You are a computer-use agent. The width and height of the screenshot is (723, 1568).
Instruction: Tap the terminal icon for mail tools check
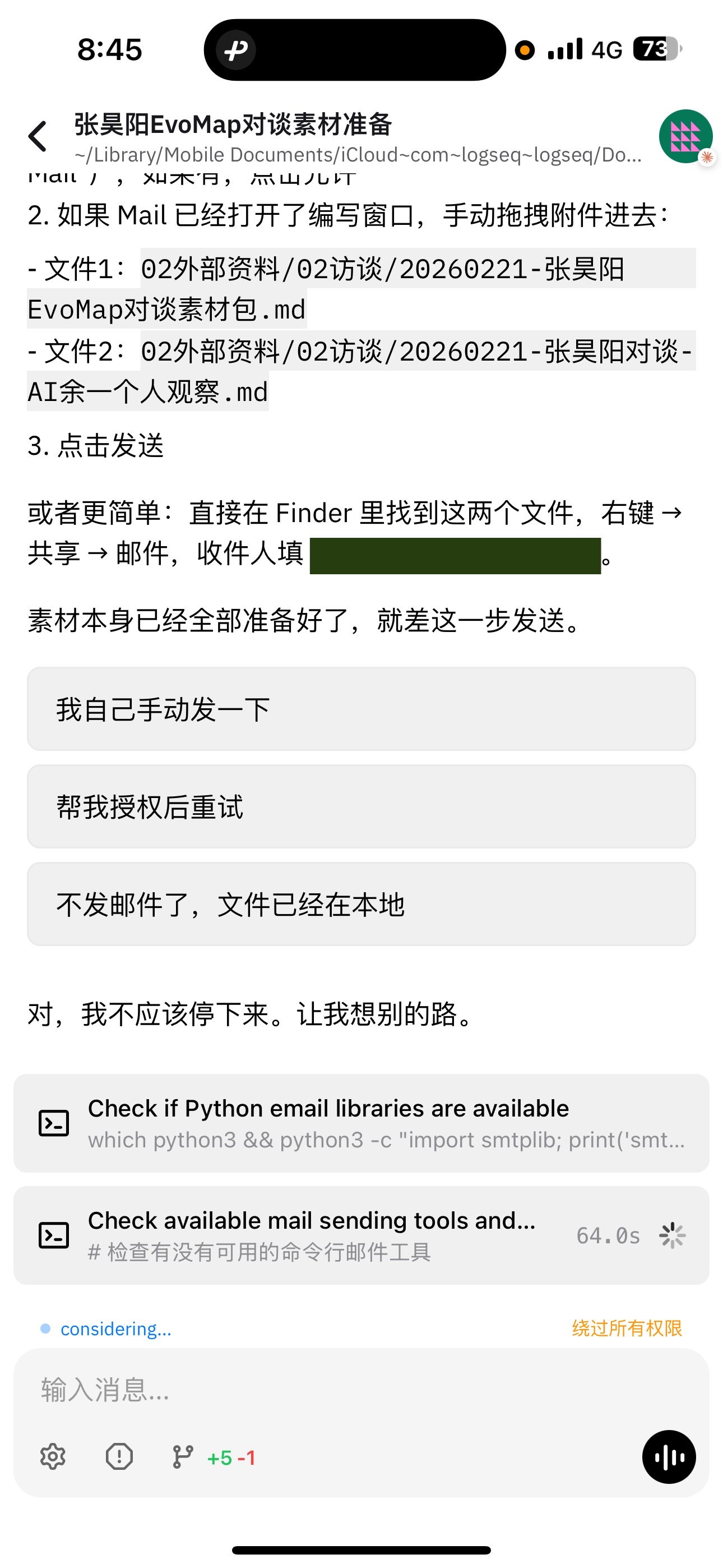click(54, 1235)
